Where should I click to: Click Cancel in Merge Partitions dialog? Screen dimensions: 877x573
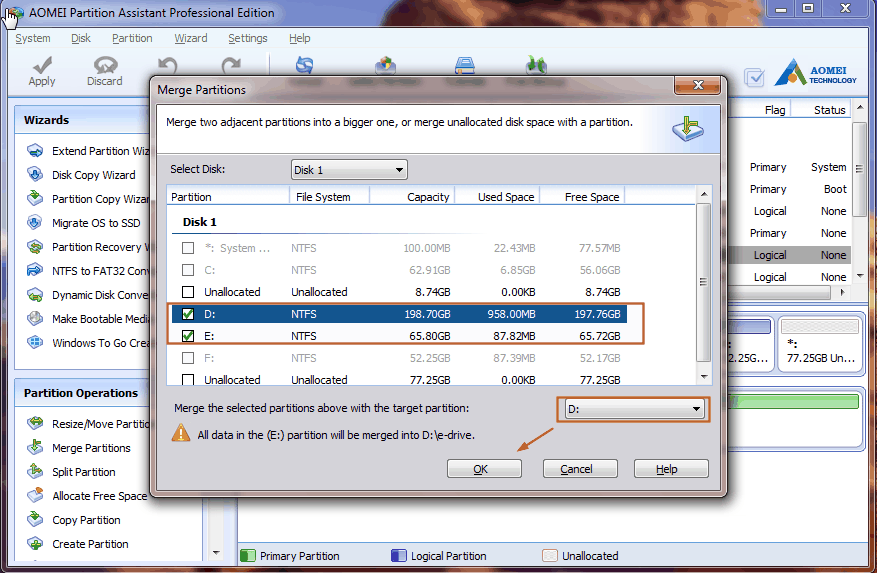[x=580, y=469]
